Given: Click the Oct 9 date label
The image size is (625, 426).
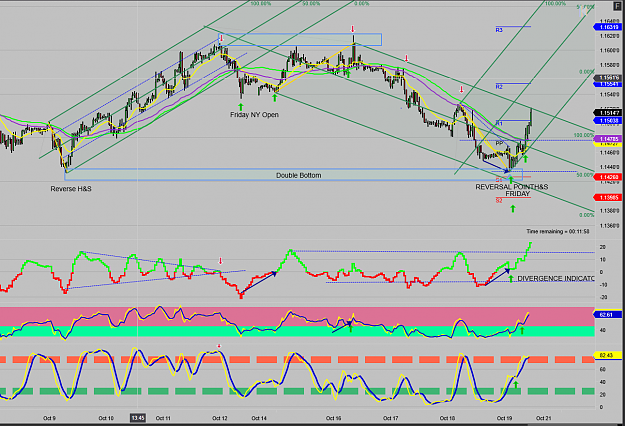Looking at the screenshot, I should (x=49, y=418).
